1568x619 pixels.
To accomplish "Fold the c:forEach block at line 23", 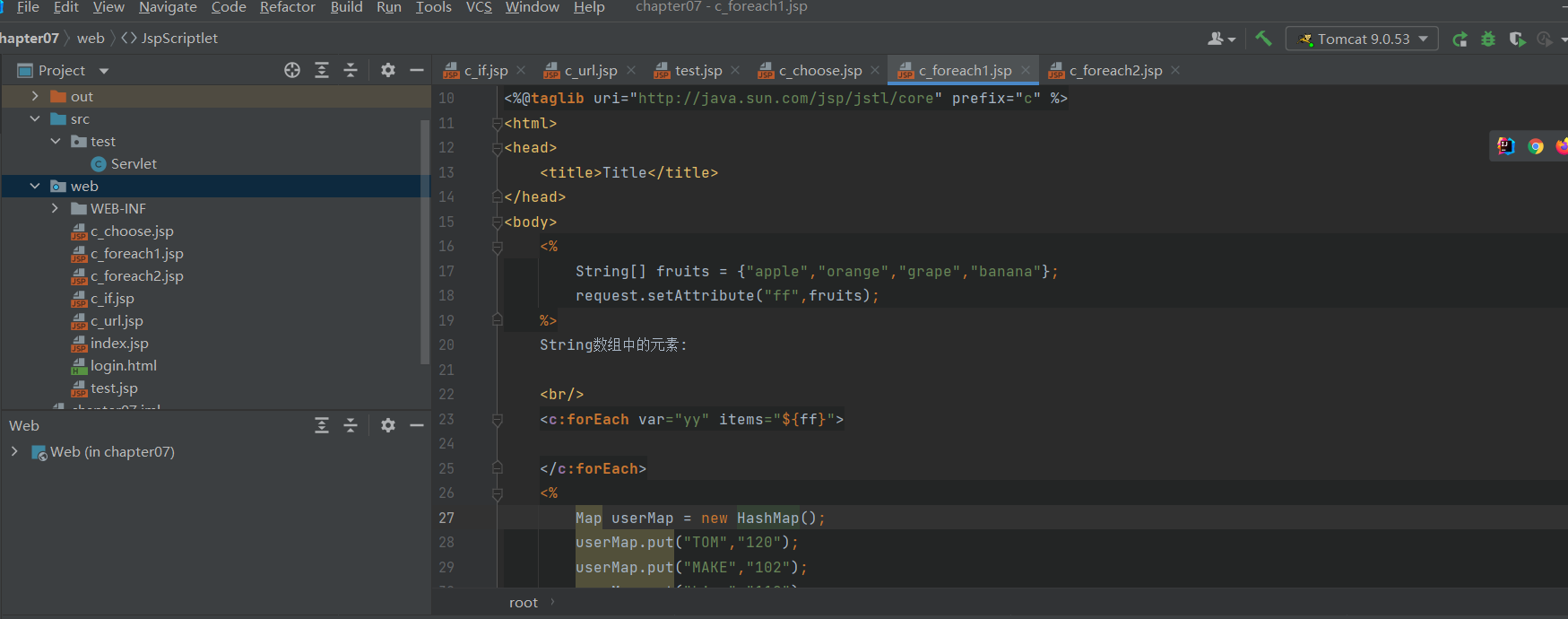I will coord(497,419).
